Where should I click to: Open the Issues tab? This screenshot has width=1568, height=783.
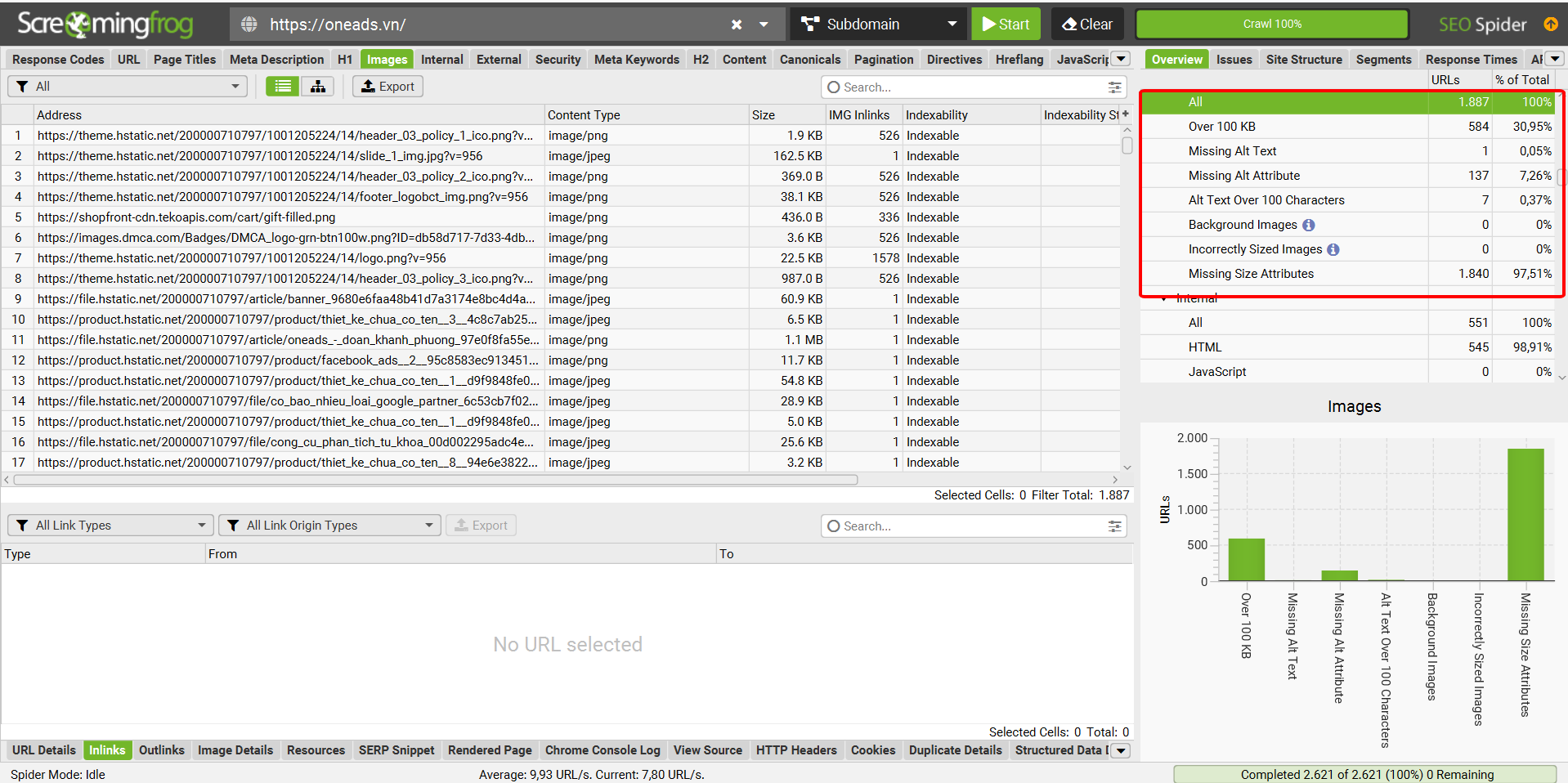[1234, 60]
